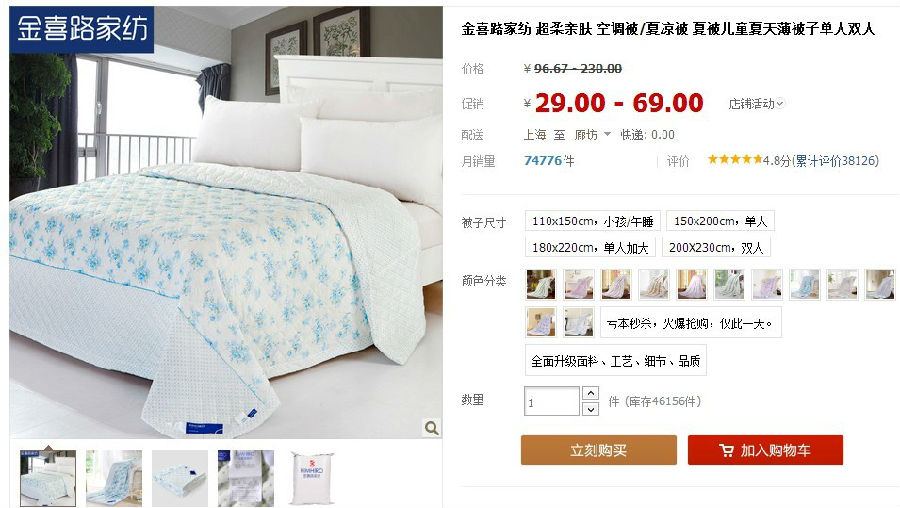Increase quantity with the up arrow

coord(591,393)
